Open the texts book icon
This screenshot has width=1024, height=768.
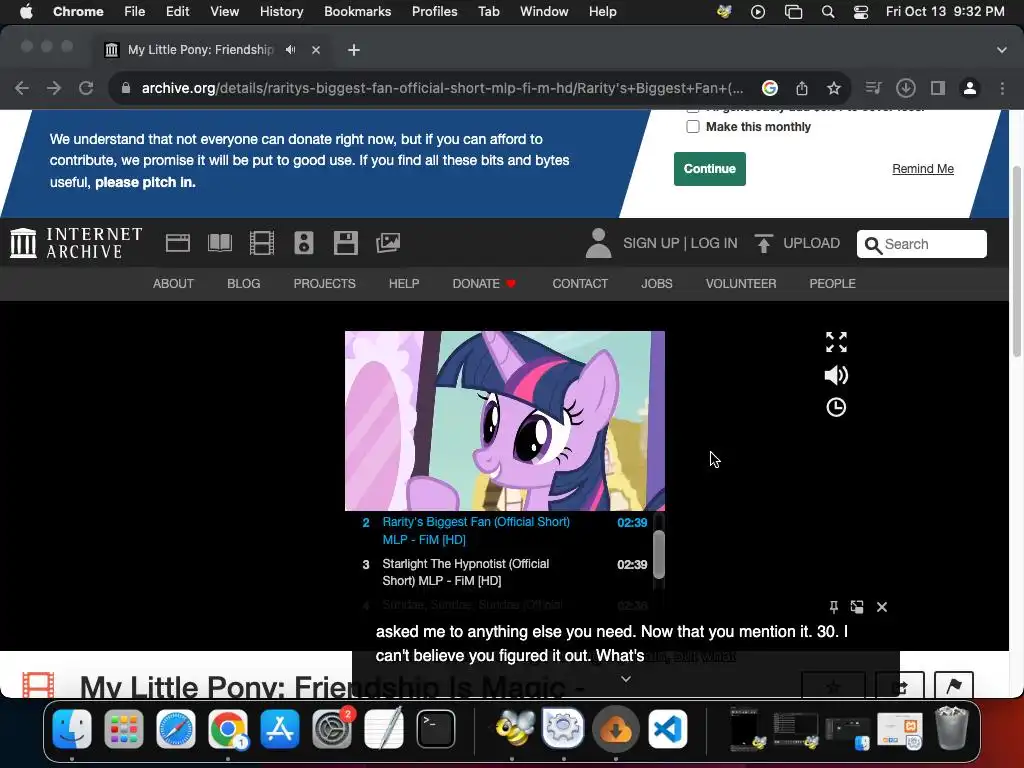[219, 243]
